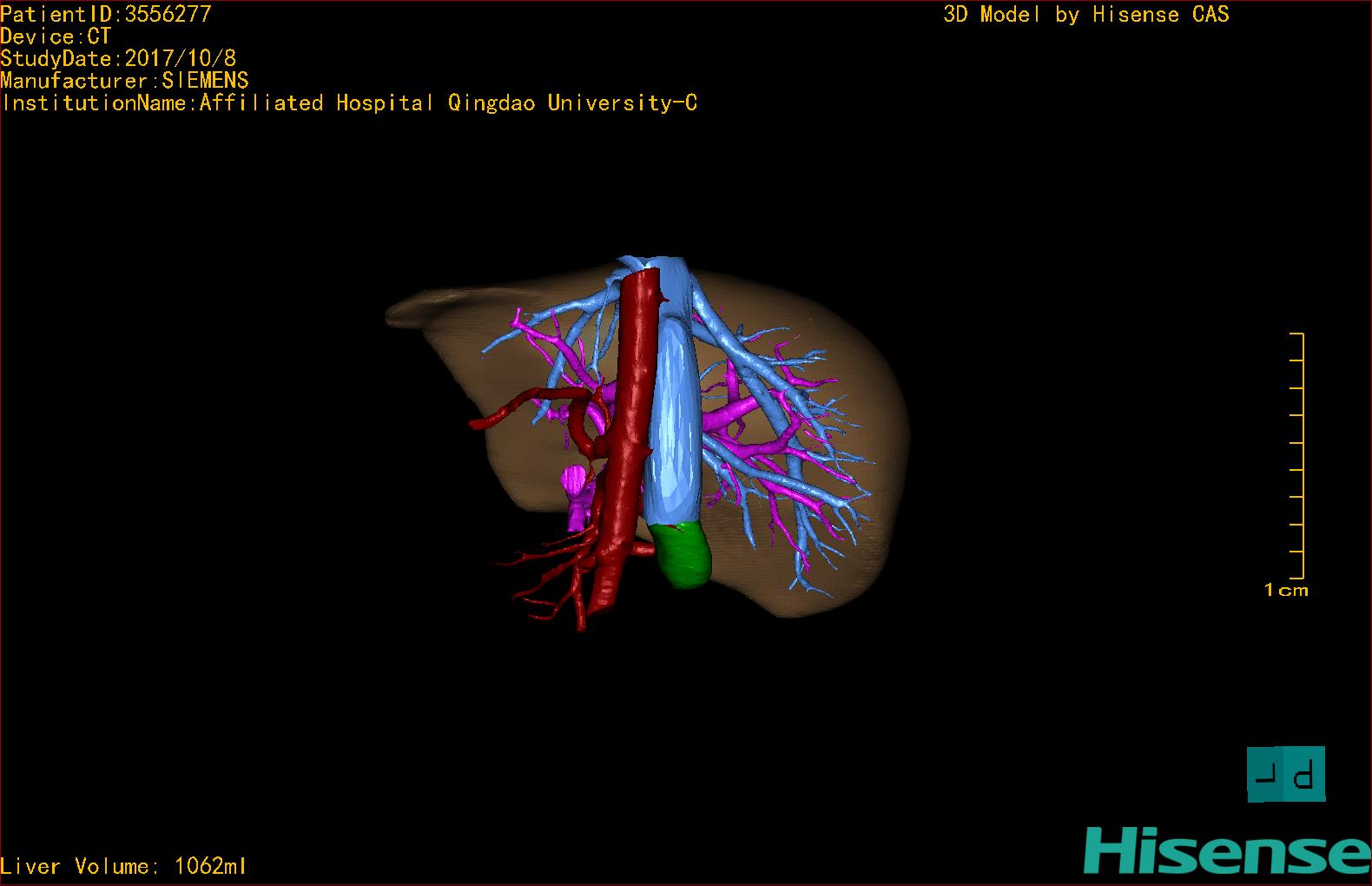Screen dimensions: 1372x886
Task: Click the 1cm scale ruler
Action: (x=1296, y=455)
